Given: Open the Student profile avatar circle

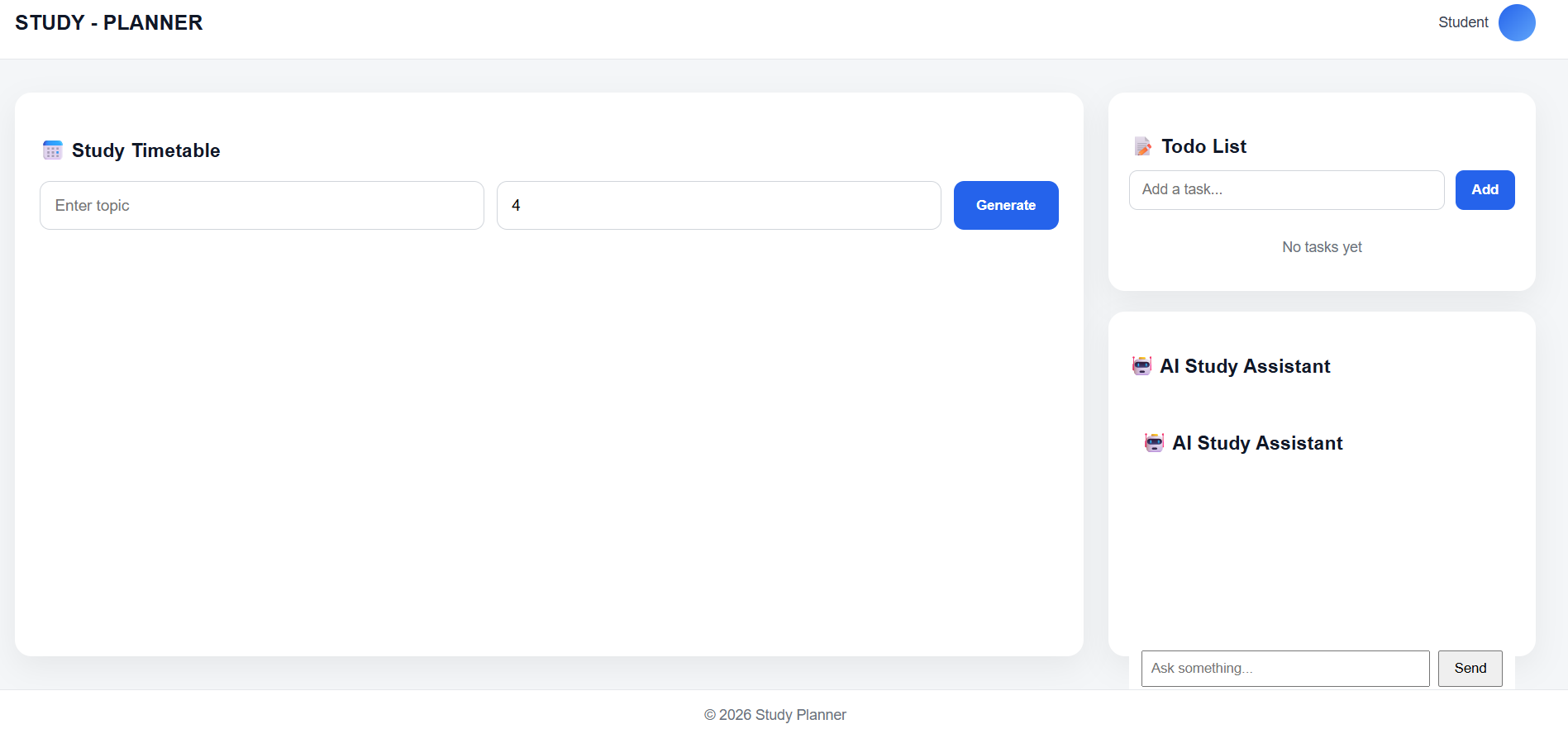Looking at the screenshot, I should point(1518,22).
